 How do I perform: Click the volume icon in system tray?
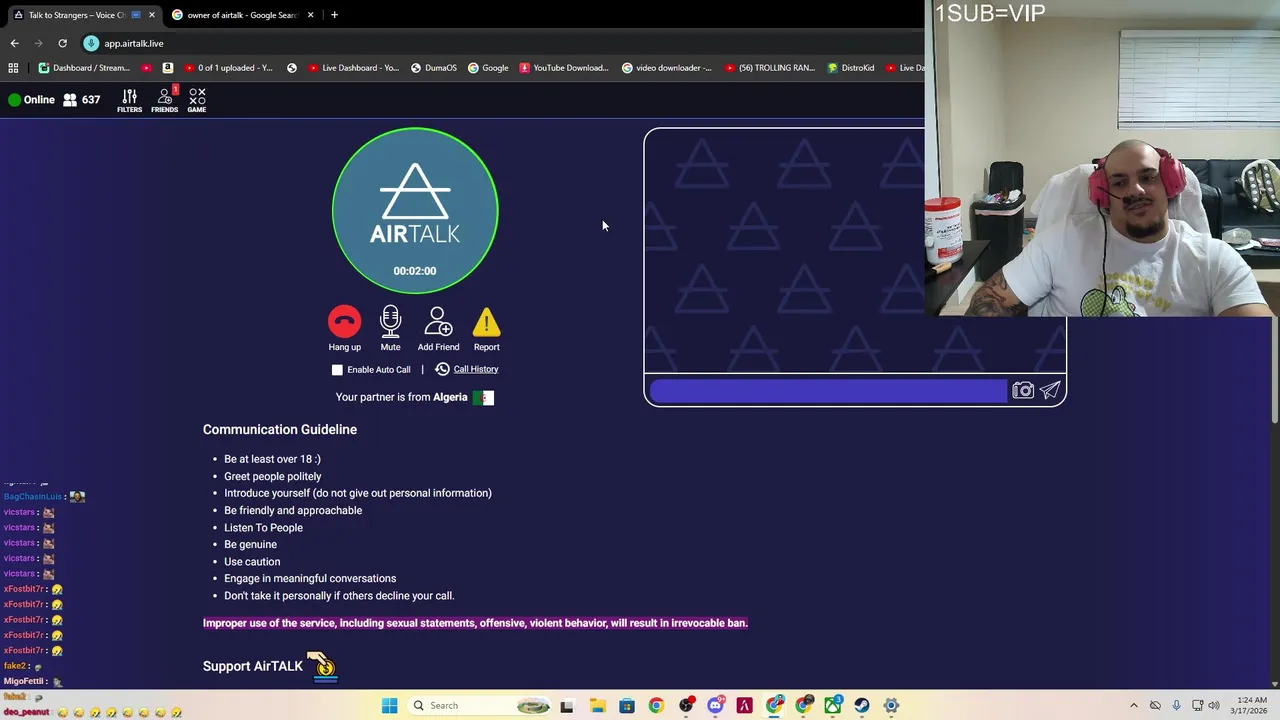[x=1215, y=705]
